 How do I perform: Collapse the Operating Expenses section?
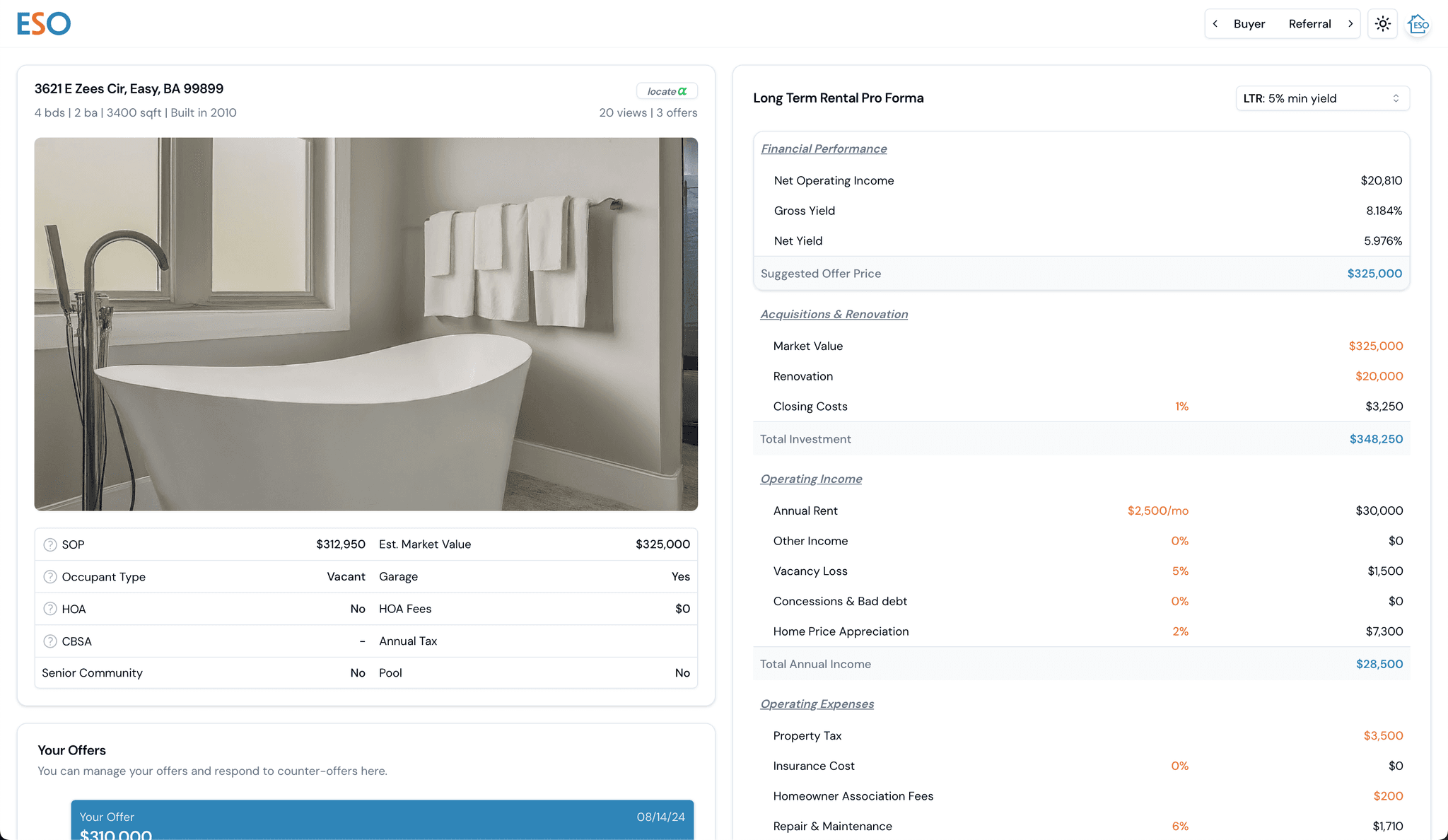pyautogui.click(x=817, y=704)
